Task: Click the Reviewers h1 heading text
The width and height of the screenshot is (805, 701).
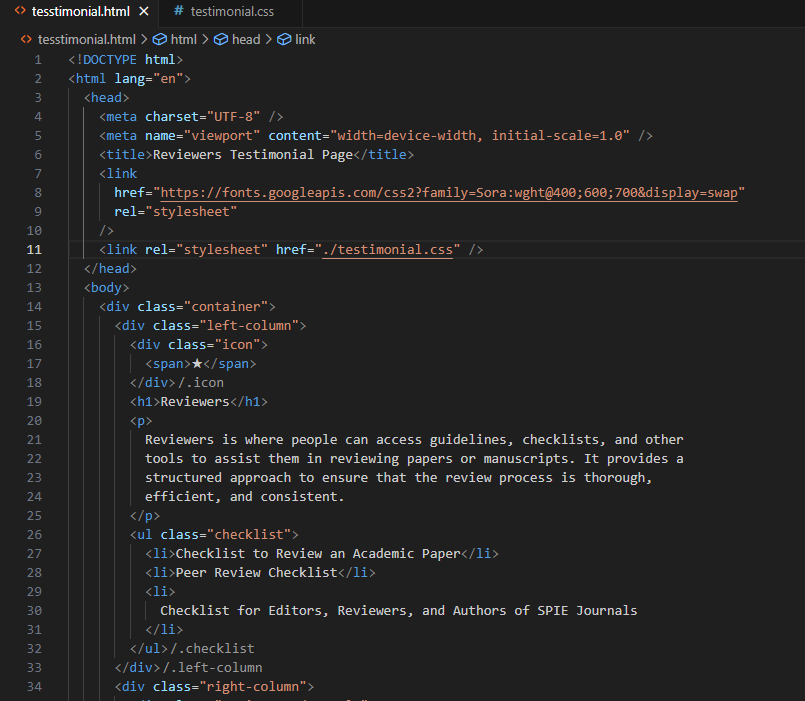Action: [x=195, y=402]
